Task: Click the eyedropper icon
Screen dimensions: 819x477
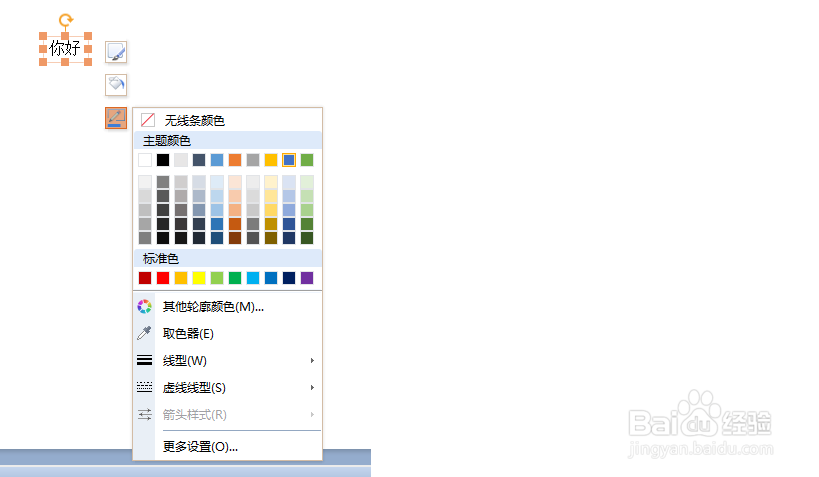Action: 145,333
